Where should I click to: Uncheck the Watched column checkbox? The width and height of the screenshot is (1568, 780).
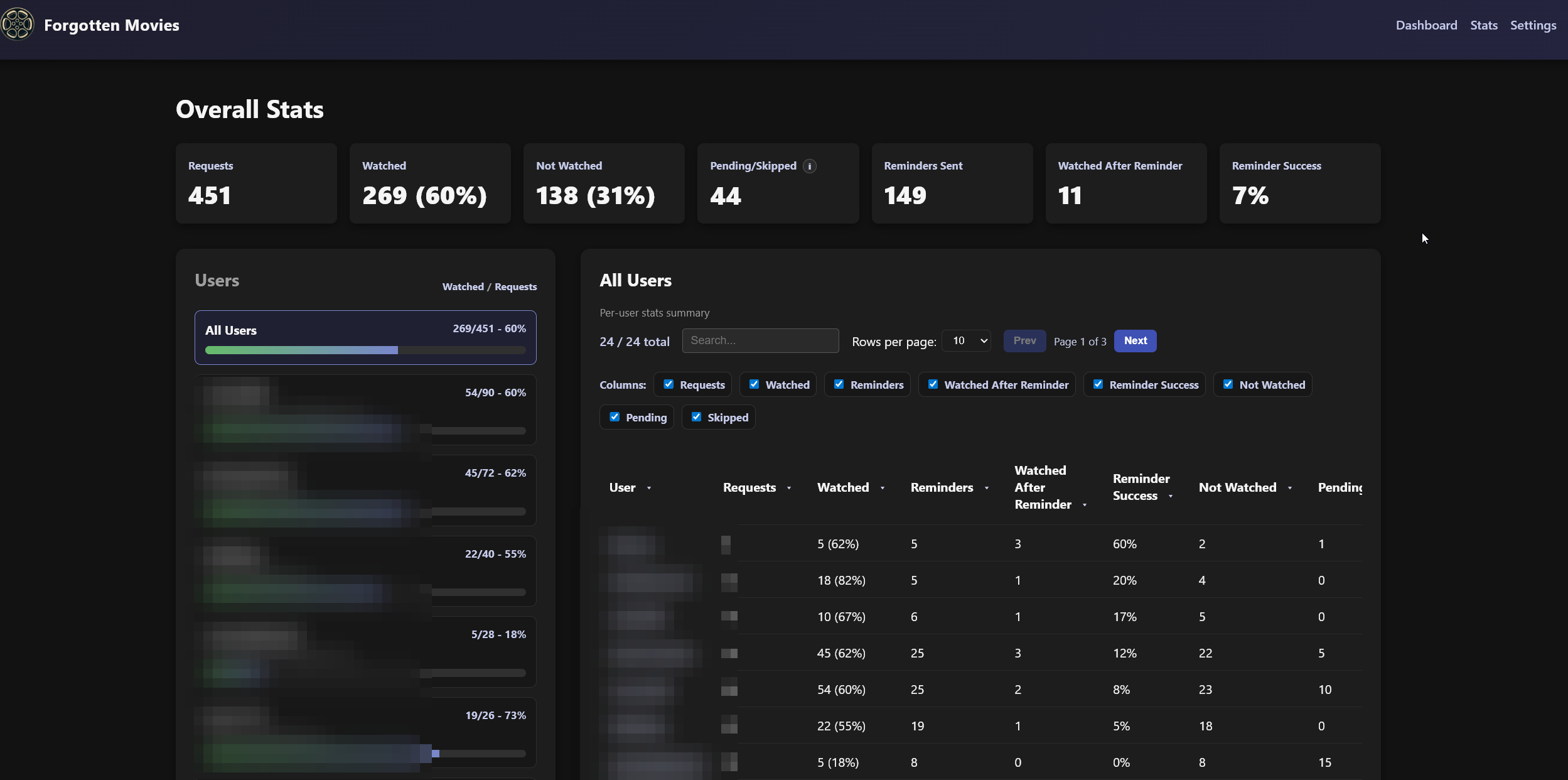[754, 384]
